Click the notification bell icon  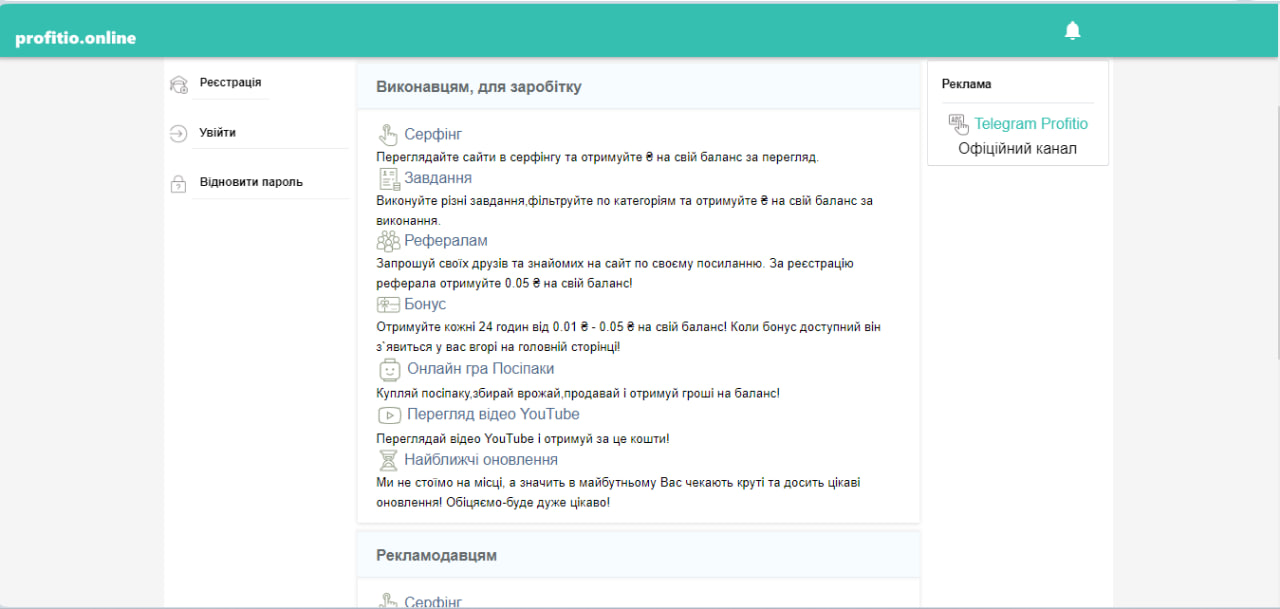[x=1073, y=31]
